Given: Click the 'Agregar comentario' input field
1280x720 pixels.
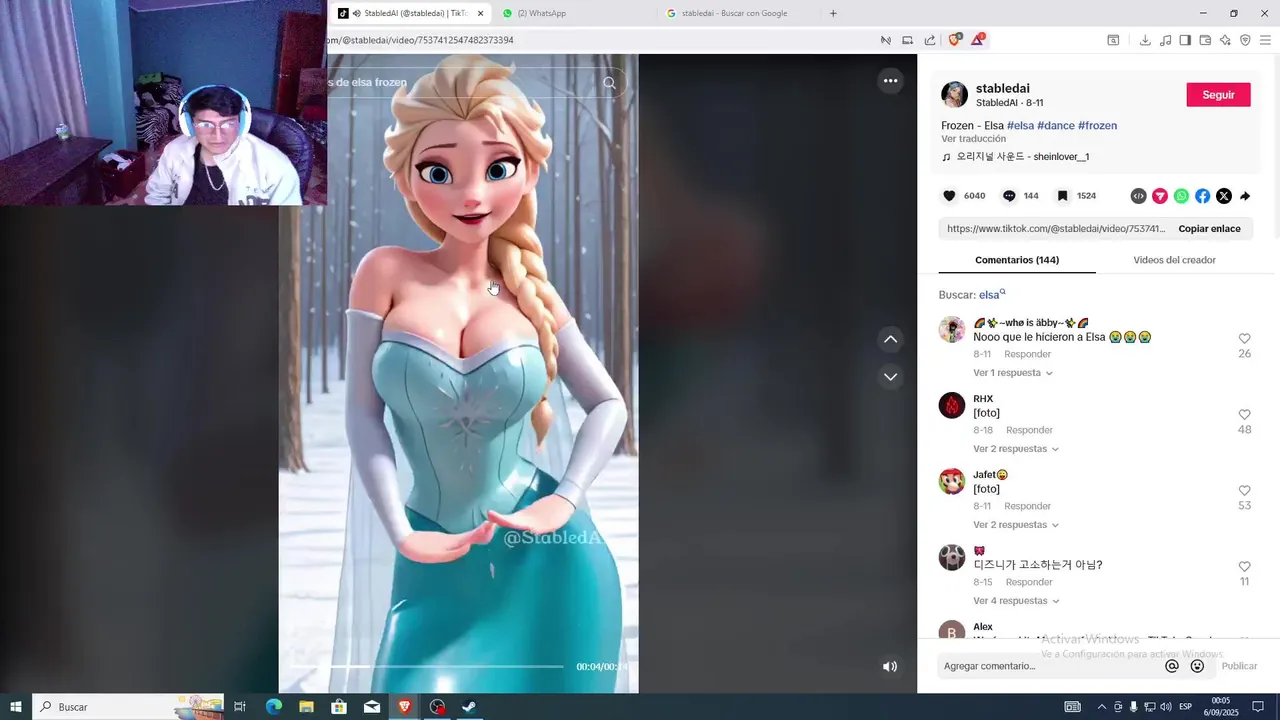Looking at the screenshot, I should tap(1047, 666).
